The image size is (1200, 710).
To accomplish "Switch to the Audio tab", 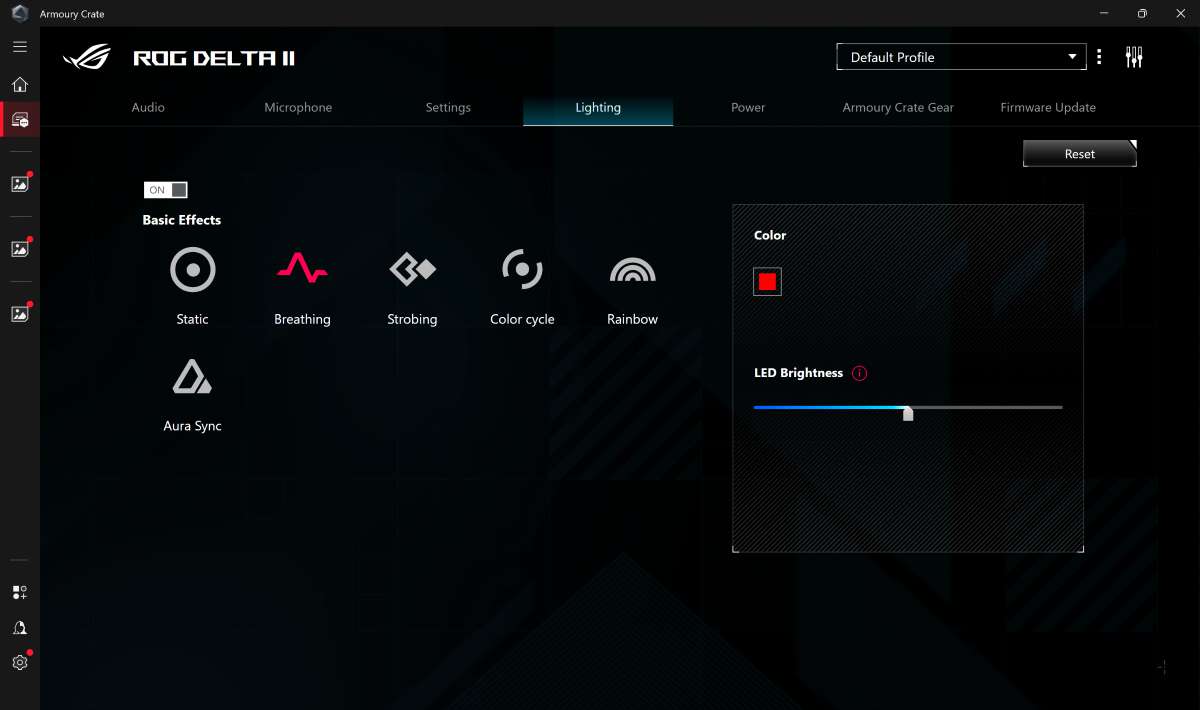I will (x=148, y=107).
